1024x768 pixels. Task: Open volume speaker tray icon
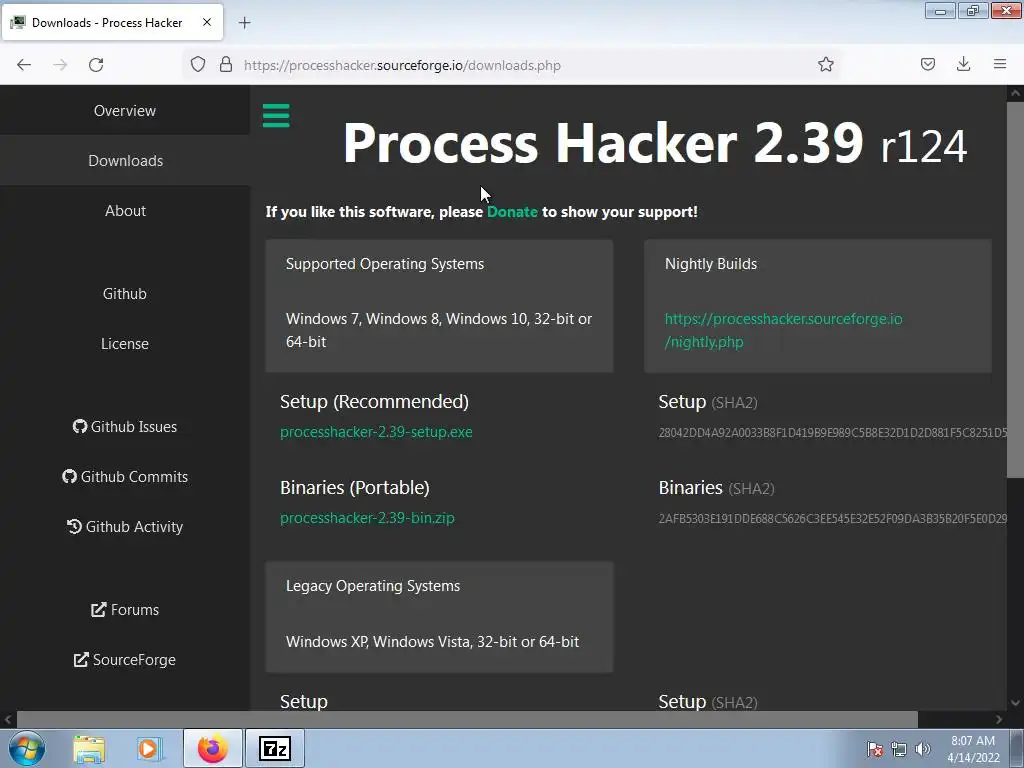pos(923,749)
